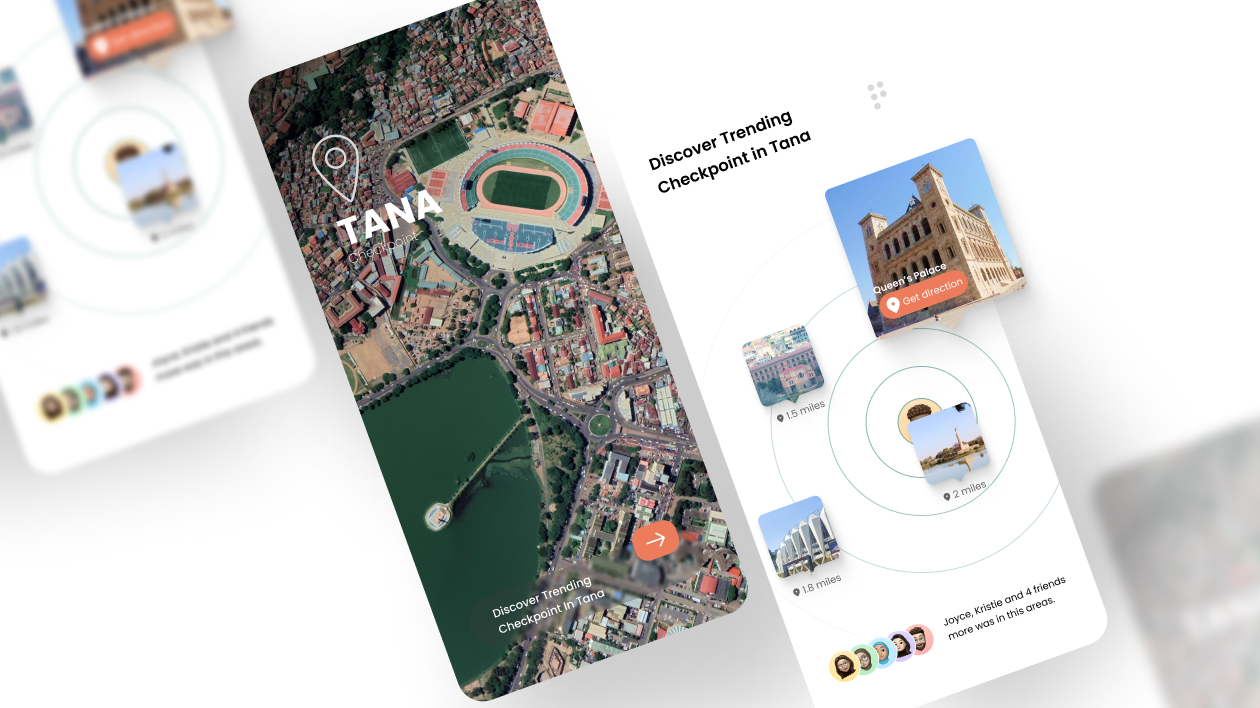Click pin icon beside 1.8 miles label
This screenshot has width=1260, height=708.
pyautogui.click(x=796, y=592)
